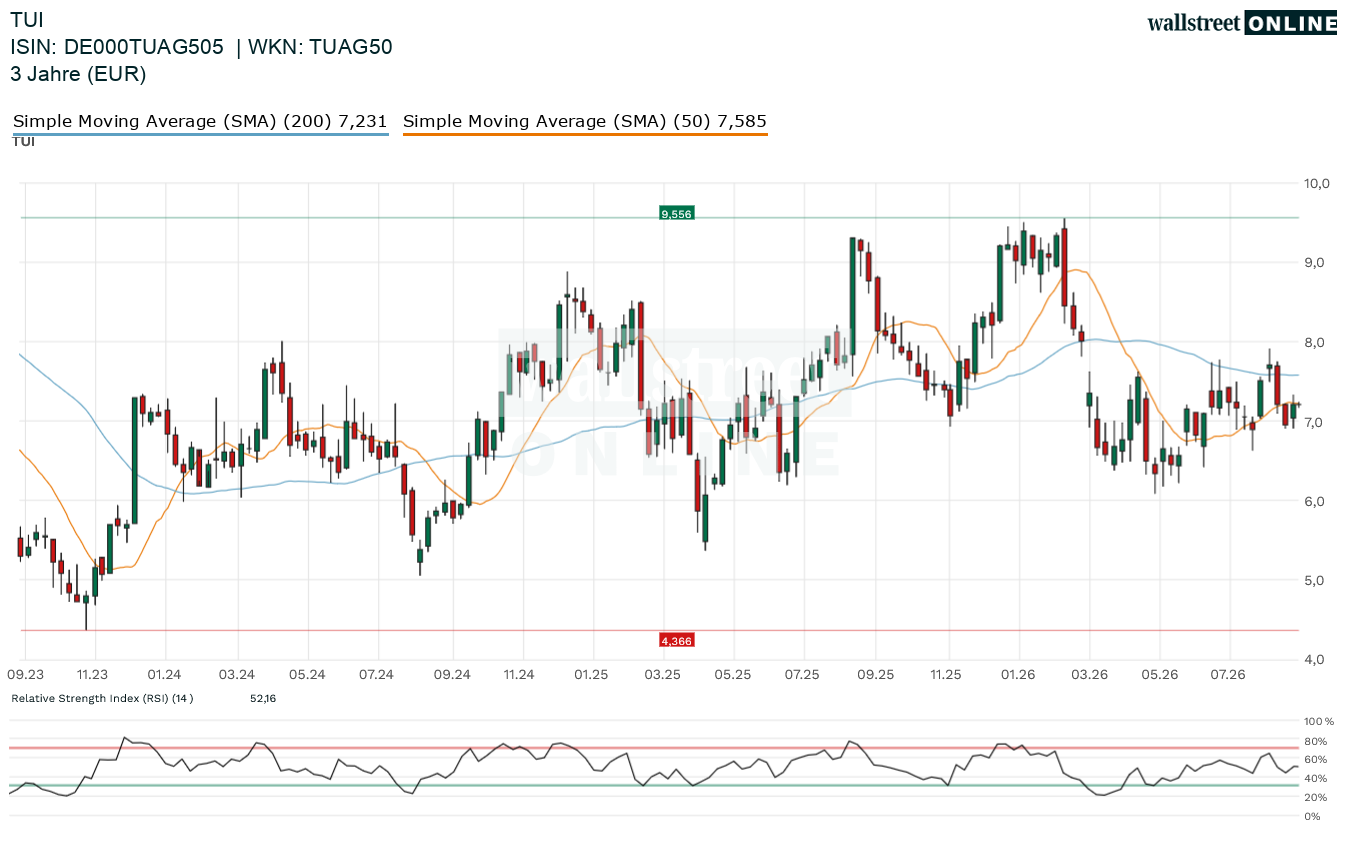Click the 6,0 price axis label
The width and height of the screenshot is (1349, 843).
click(x=1313, y=501)
